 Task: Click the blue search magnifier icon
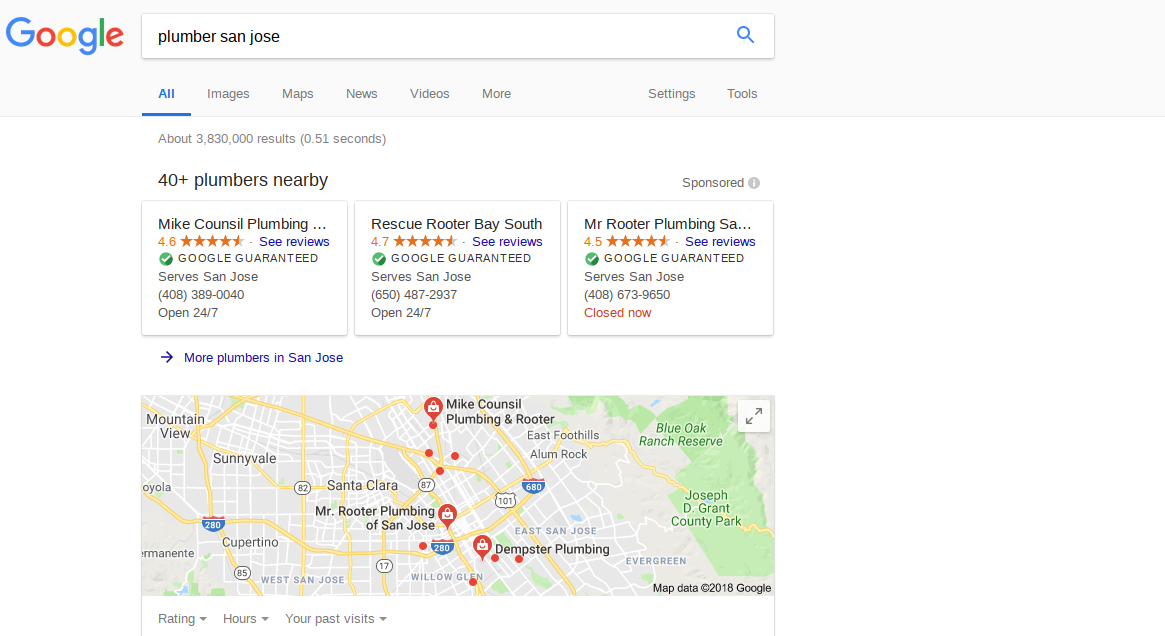coord(745,35)
